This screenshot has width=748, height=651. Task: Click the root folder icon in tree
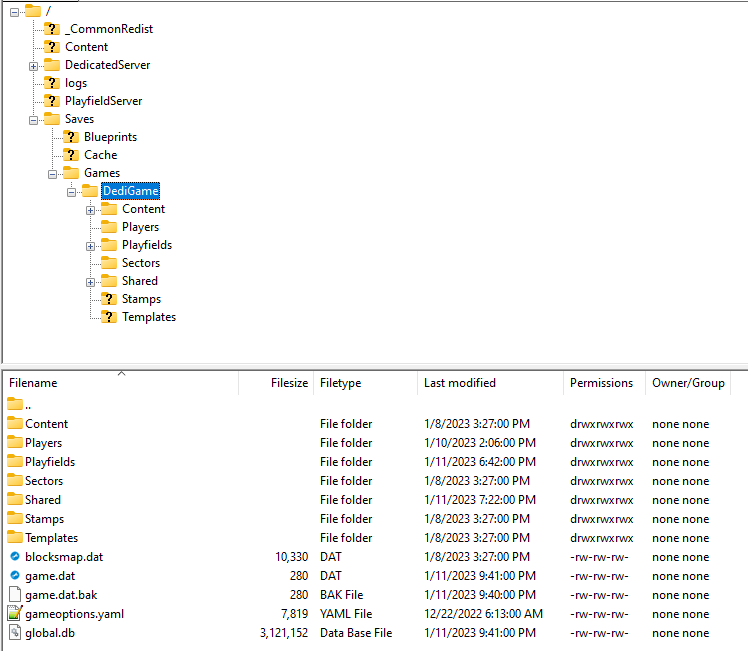click(32, 10)
